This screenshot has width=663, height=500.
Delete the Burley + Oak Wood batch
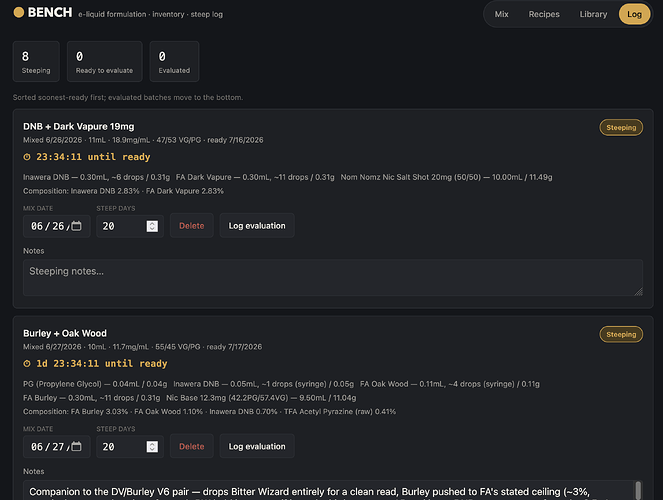pos(192,446)
